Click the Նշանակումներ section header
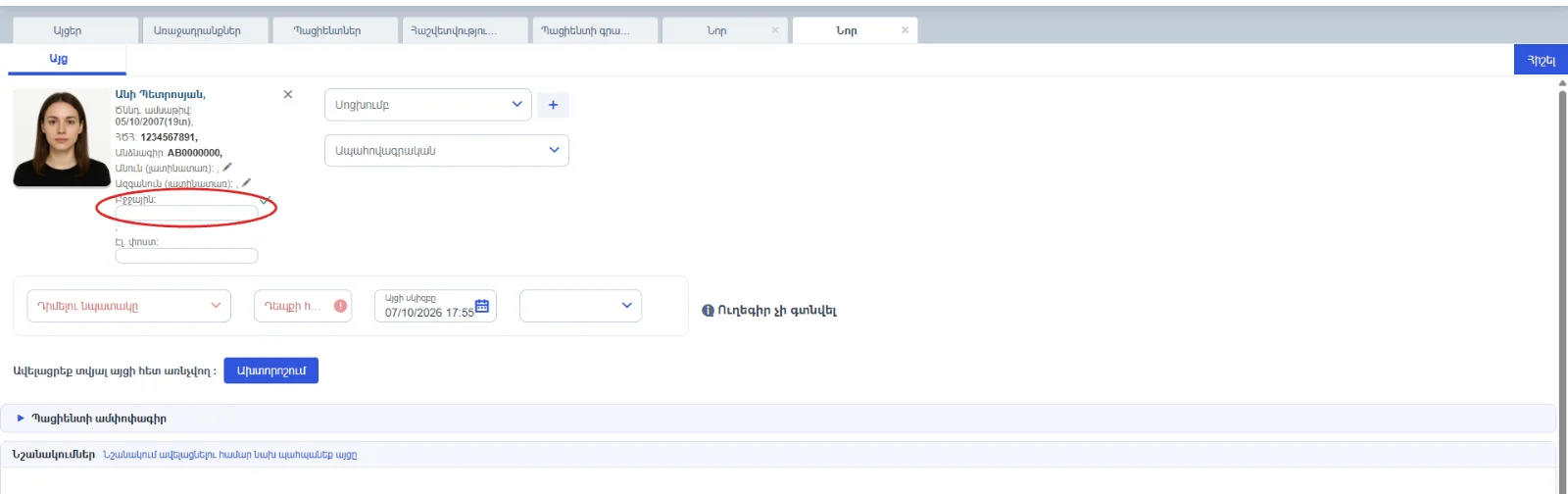This screenshot has height=494, width=1568. tap(54, 455)
